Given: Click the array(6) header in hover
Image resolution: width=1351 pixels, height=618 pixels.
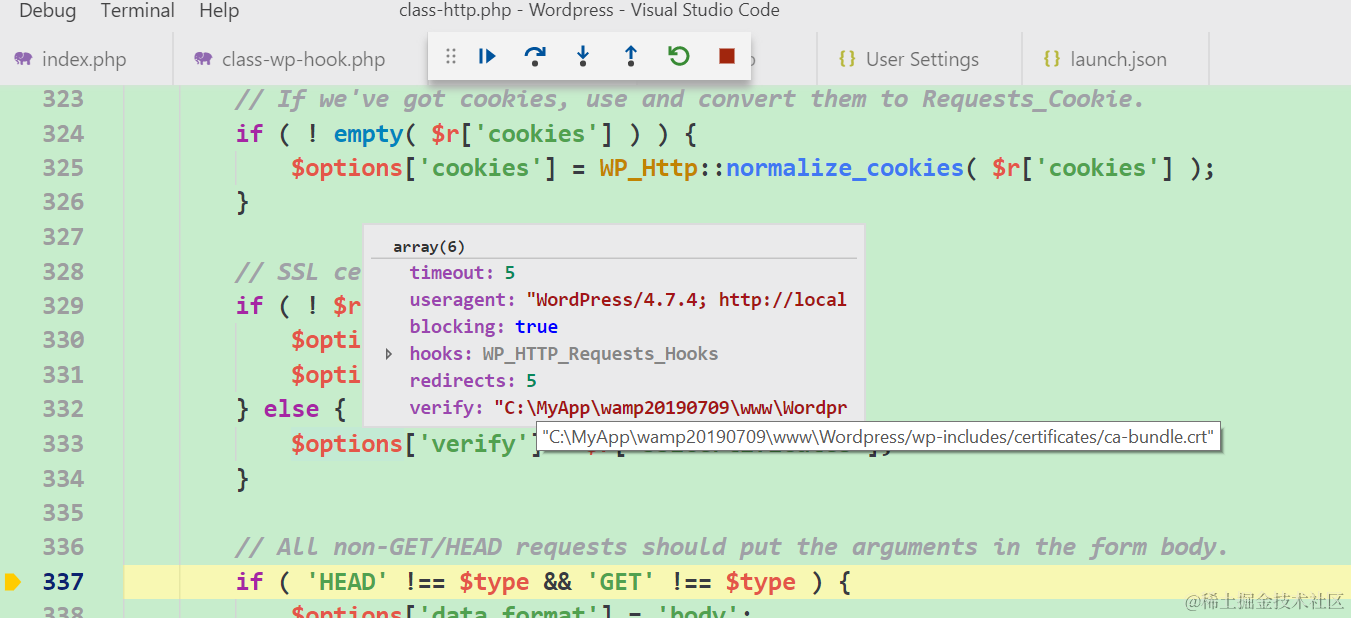Looking at the screenshot, I should pyautogui.click(x=429, y=247).
